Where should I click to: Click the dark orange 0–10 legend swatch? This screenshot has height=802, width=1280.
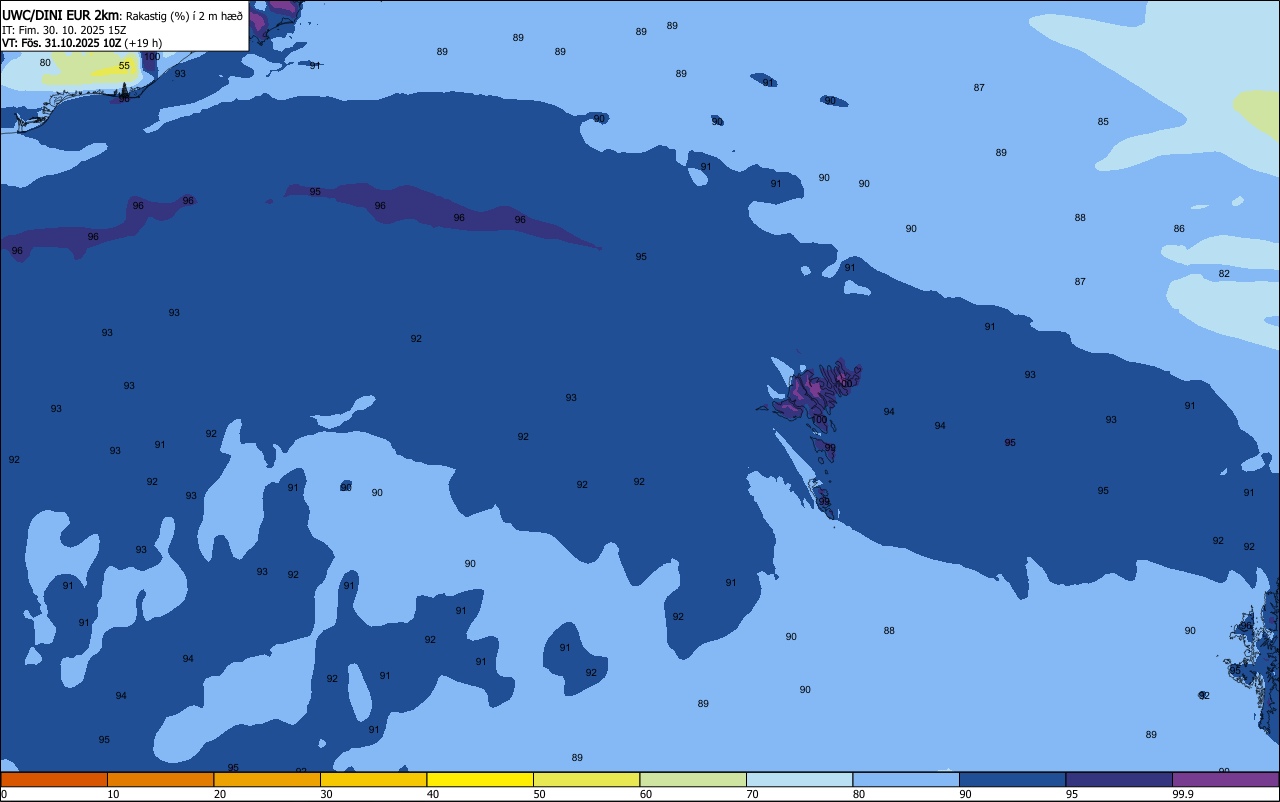pyautogui.click(x=54, y=779)
